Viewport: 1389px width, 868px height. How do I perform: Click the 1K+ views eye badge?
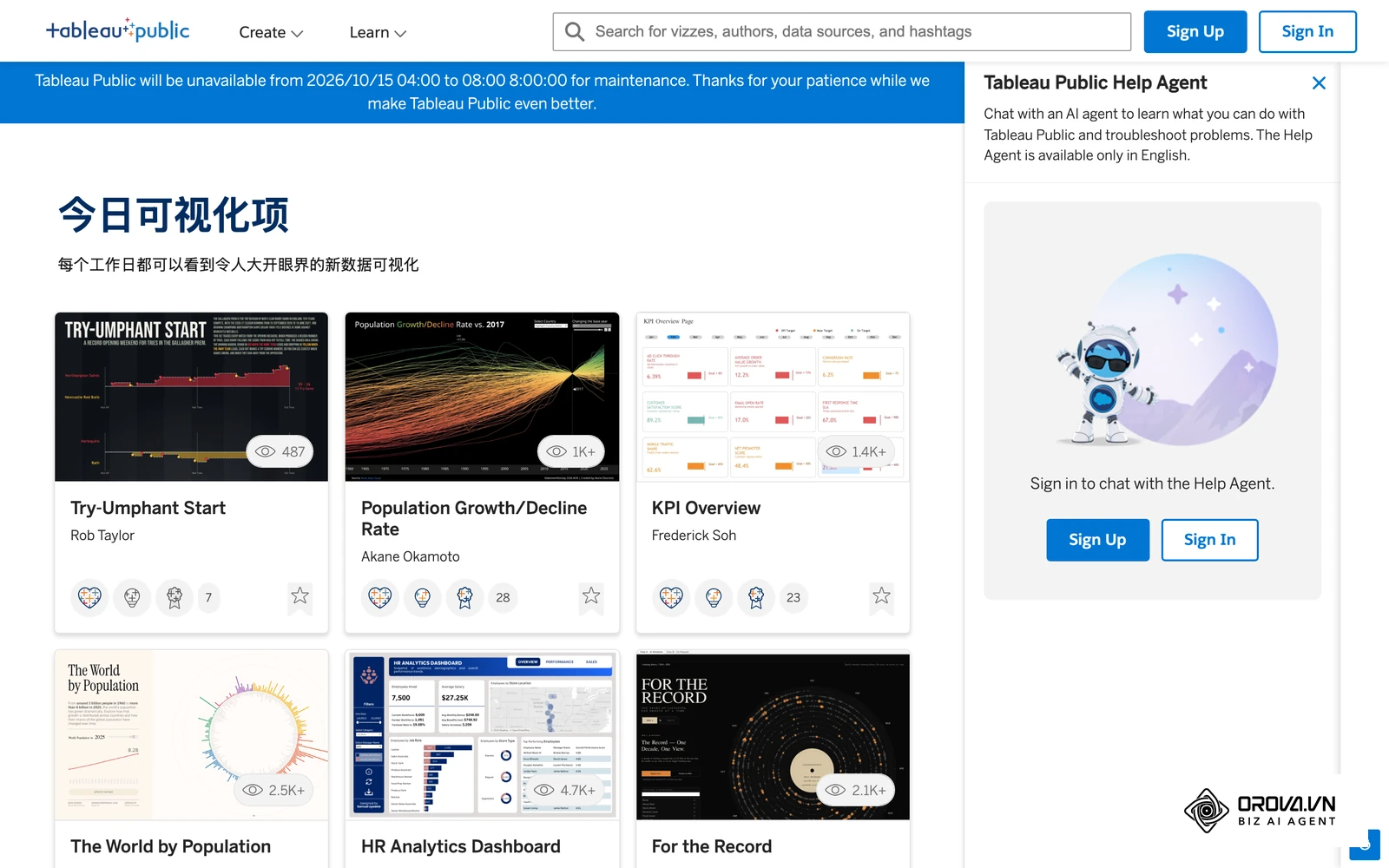571,451
